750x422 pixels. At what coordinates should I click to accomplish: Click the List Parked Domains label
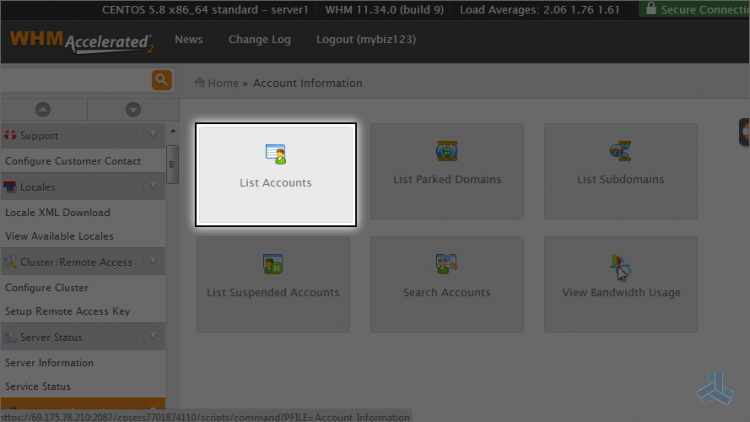[447, 179]
